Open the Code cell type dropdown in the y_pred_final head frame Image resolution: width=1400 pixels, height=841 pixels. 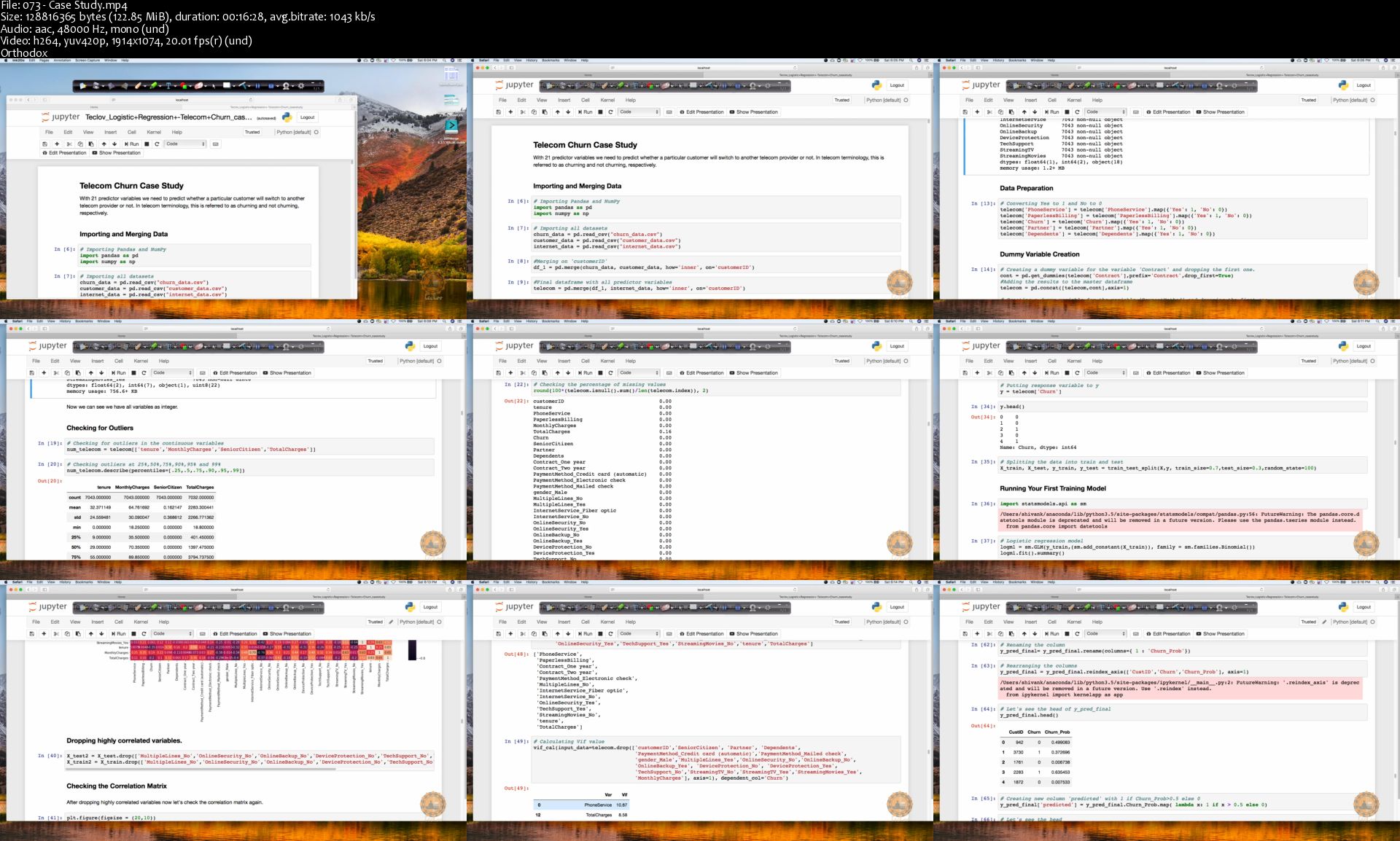pyautogui.click(x=1105, y=634)
